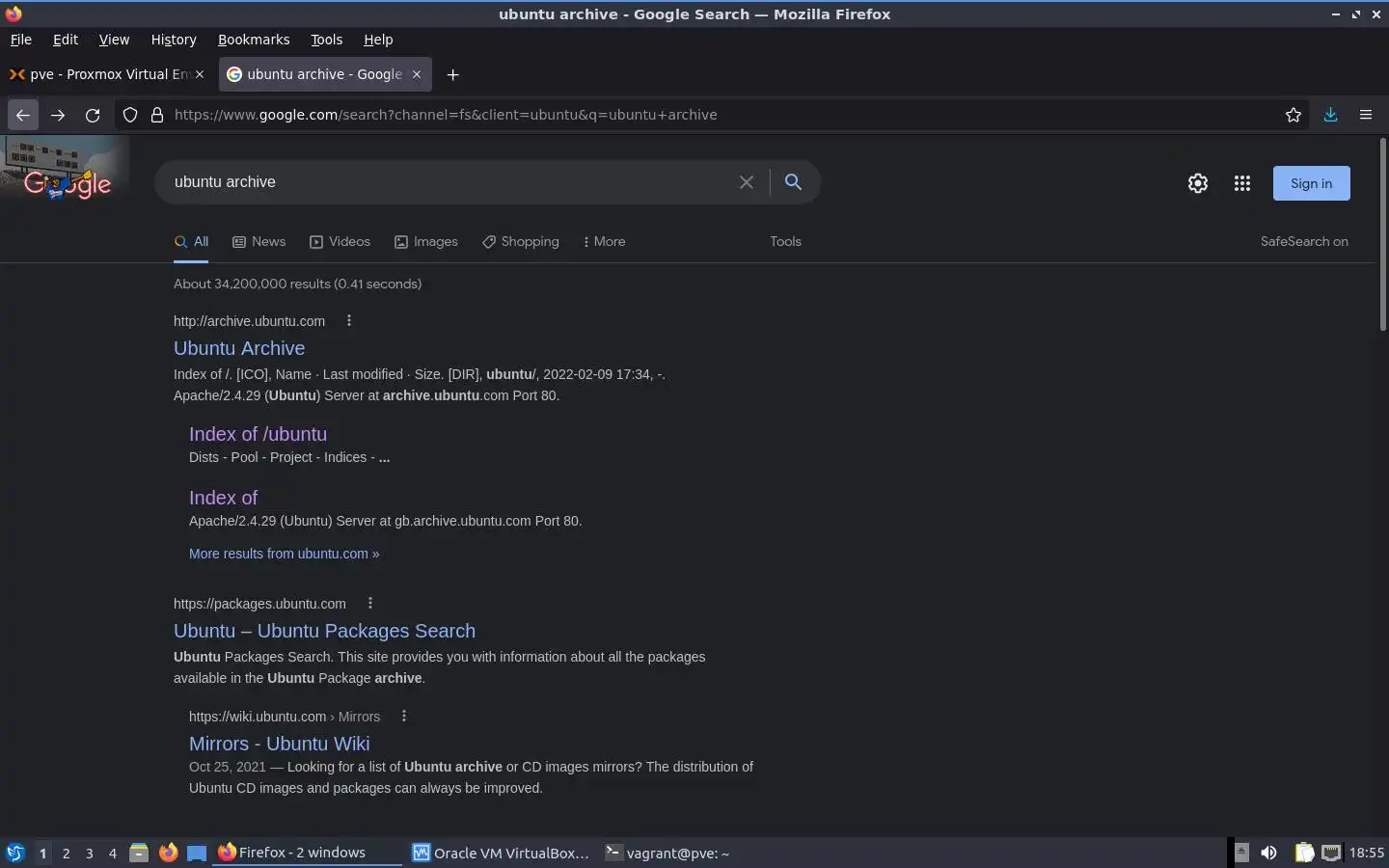Switch to Videos results
Viewport: 1389px width, 868px height.
point(340,242)
